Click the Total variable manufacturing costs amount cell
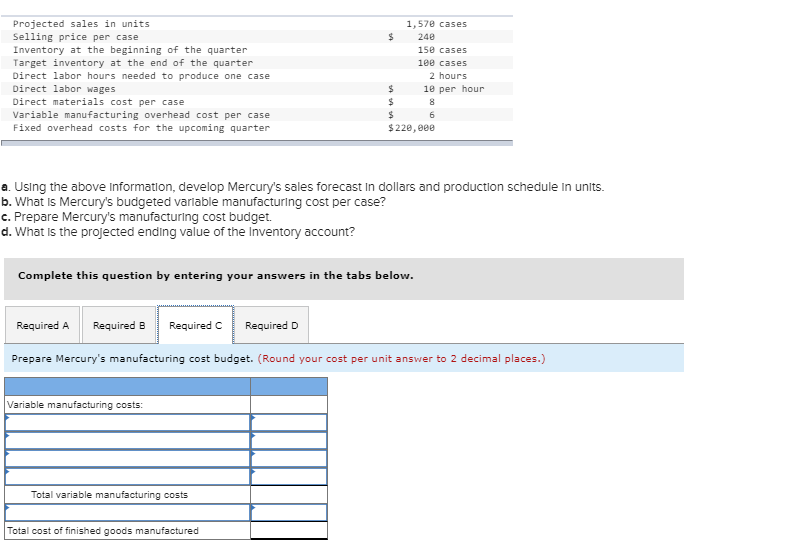The width and height of the screenshot is (785, 540). point(289,494)
